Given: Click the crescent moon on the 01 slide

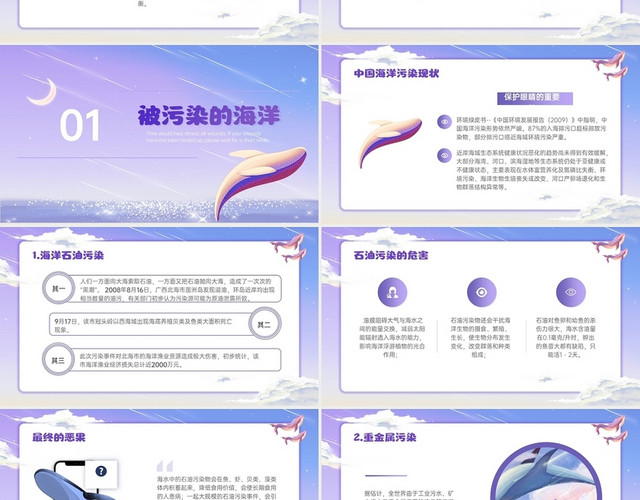Looking at the screenshot, I should point(42,92).
